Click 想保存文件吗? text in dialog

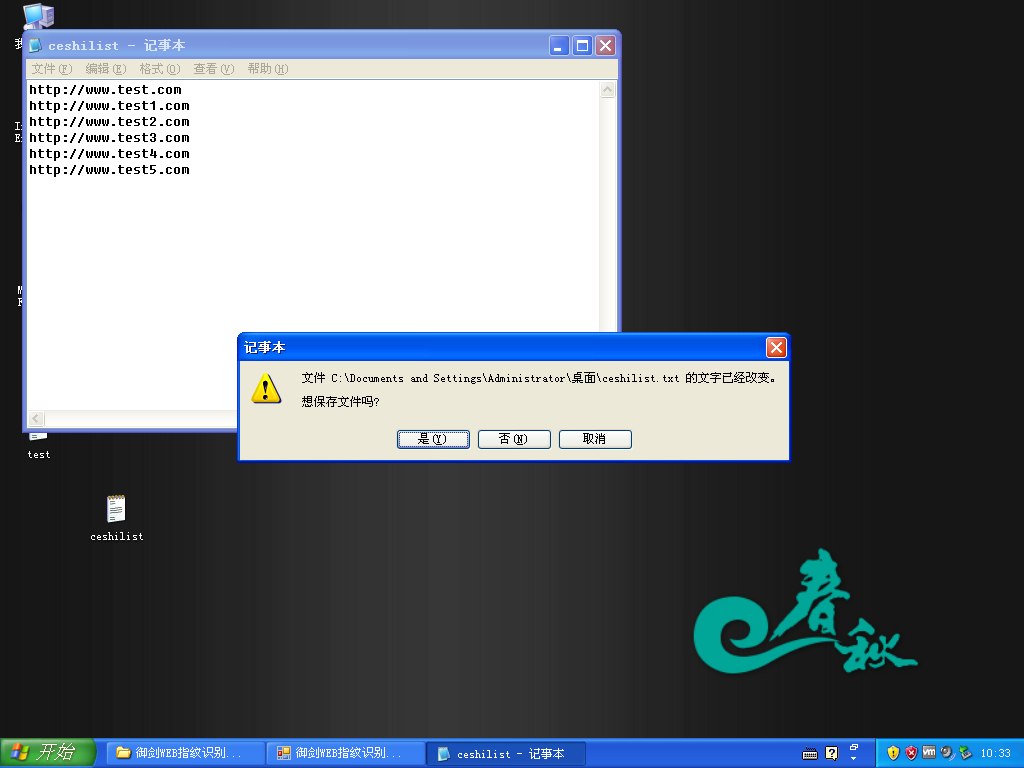pos(340,402)
